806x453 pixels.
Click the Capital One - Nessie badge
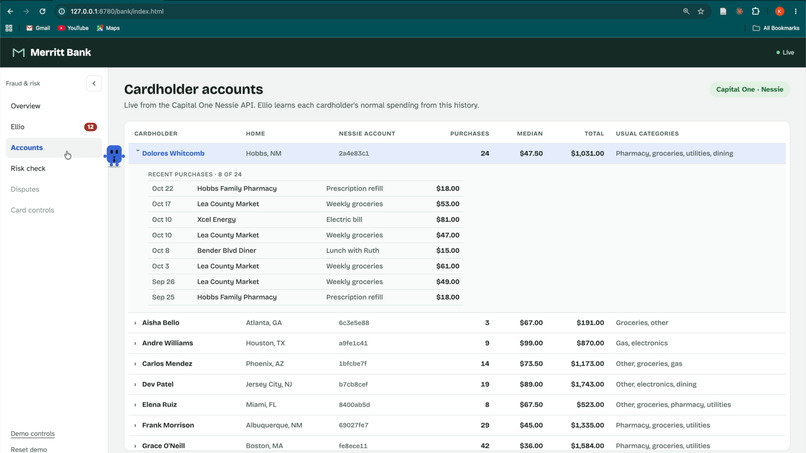(749, 89)
